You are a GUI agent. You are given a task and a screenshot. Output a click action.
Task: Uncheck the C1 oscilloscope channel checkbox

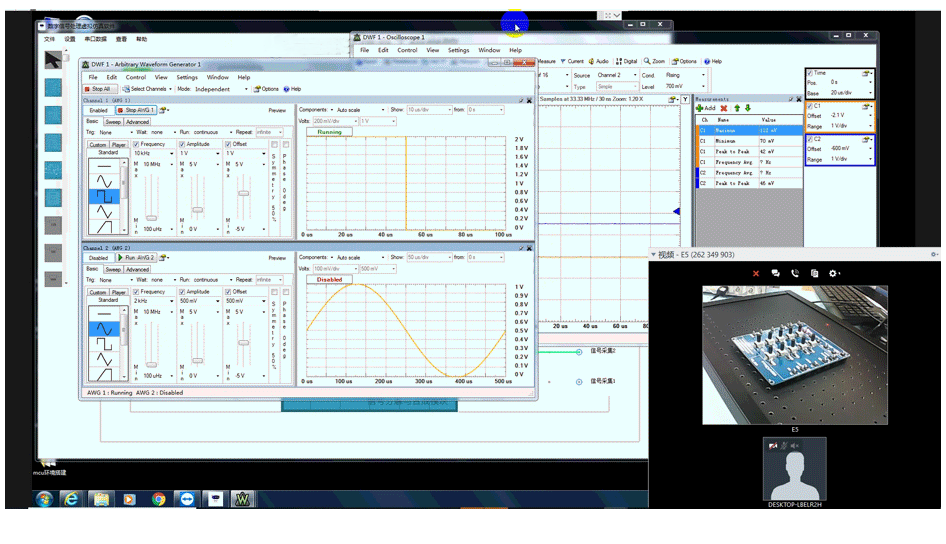point(810,105)
